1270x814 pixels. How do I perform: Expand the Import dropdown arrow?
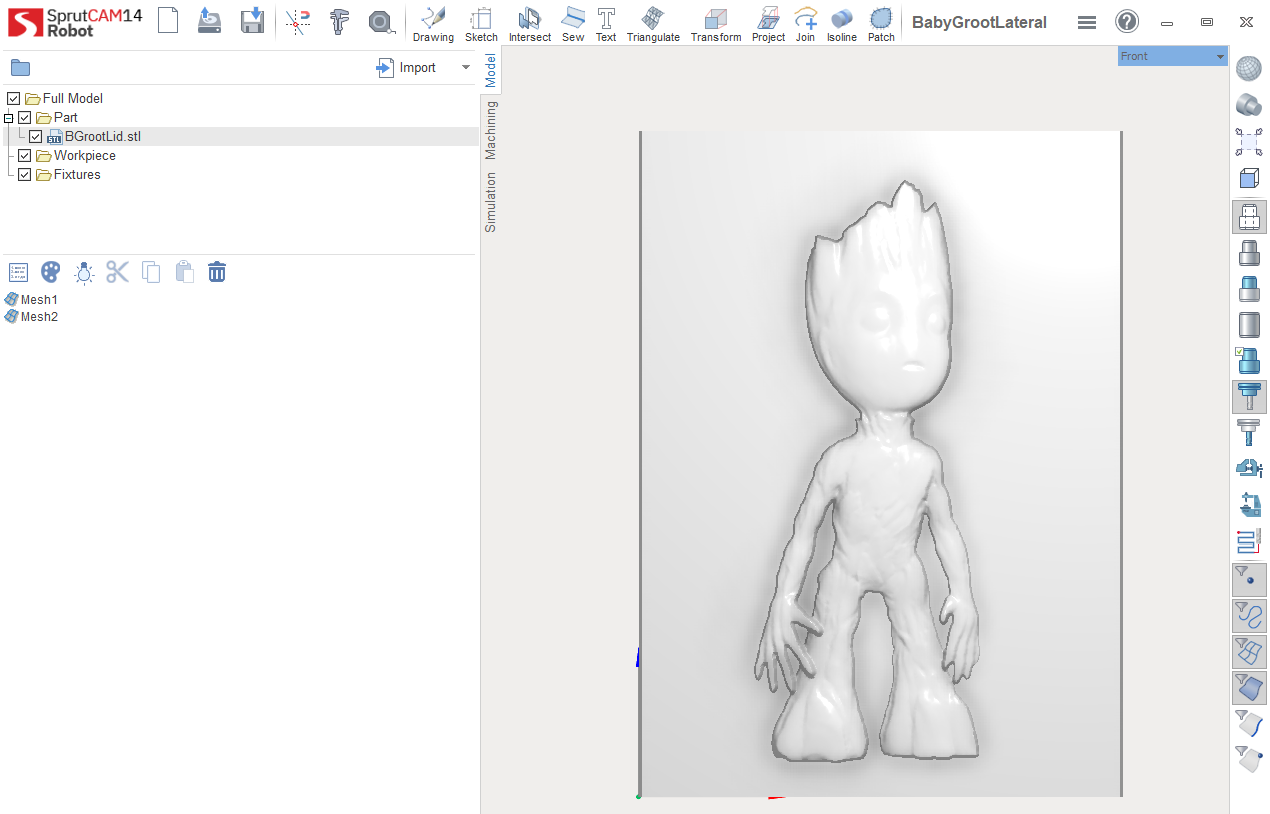click(x=465, y=68)
